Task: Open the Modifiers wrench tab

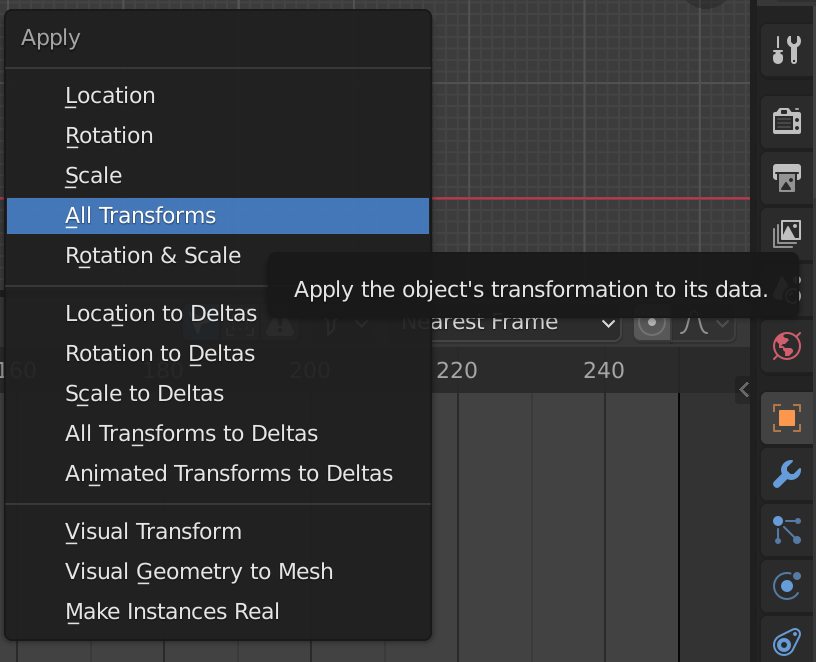Action: pyautogui.click(x=786, y=474)
